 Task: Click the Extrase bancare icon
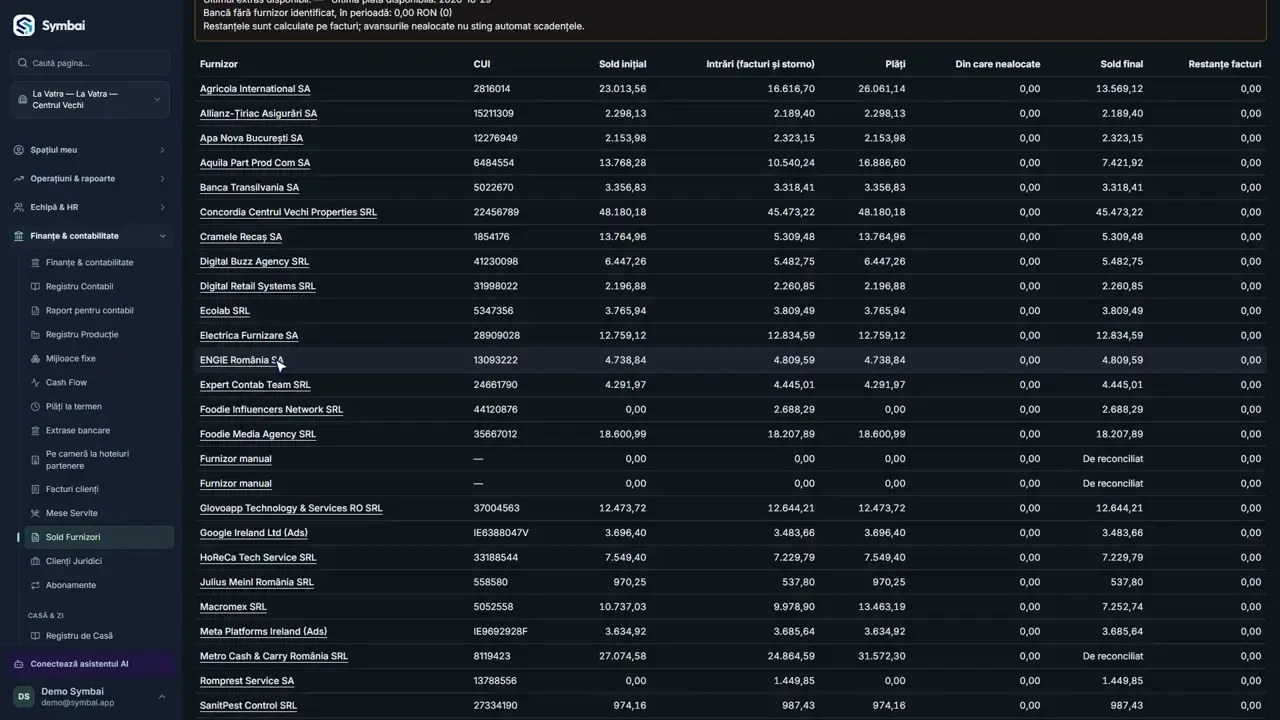coord(36,431)
